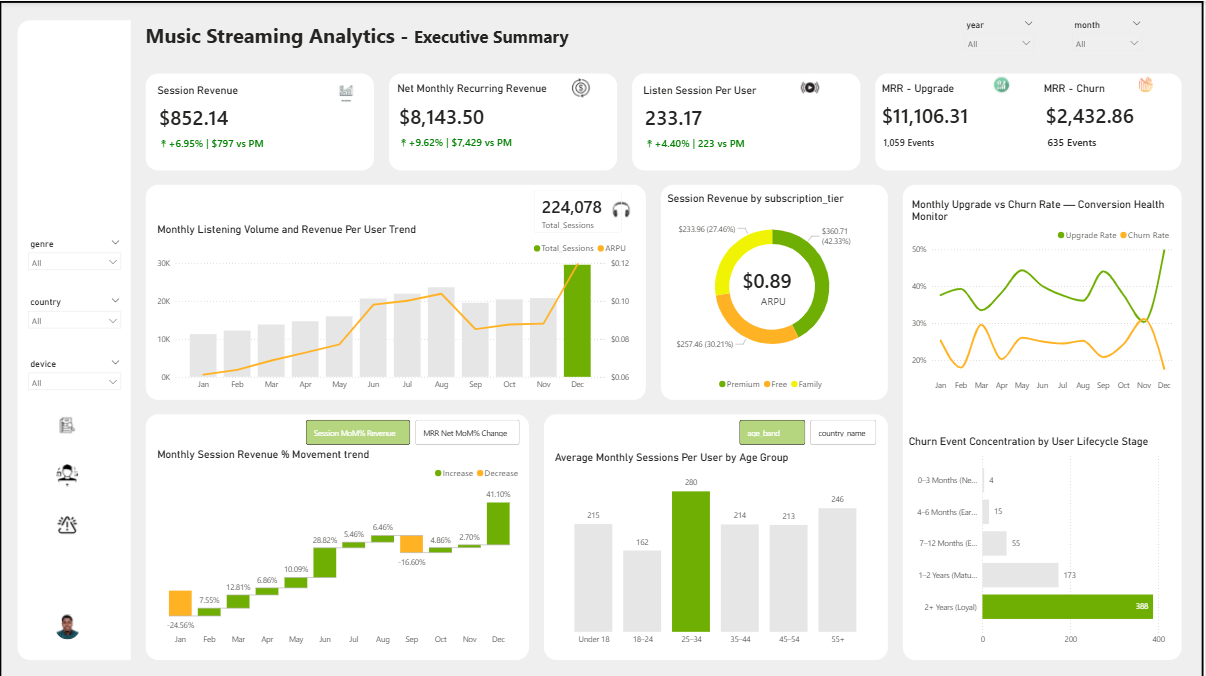Click the $8,143.50 recurring revenue value
Screen dimensions: 1206x676
coord(441,117)
